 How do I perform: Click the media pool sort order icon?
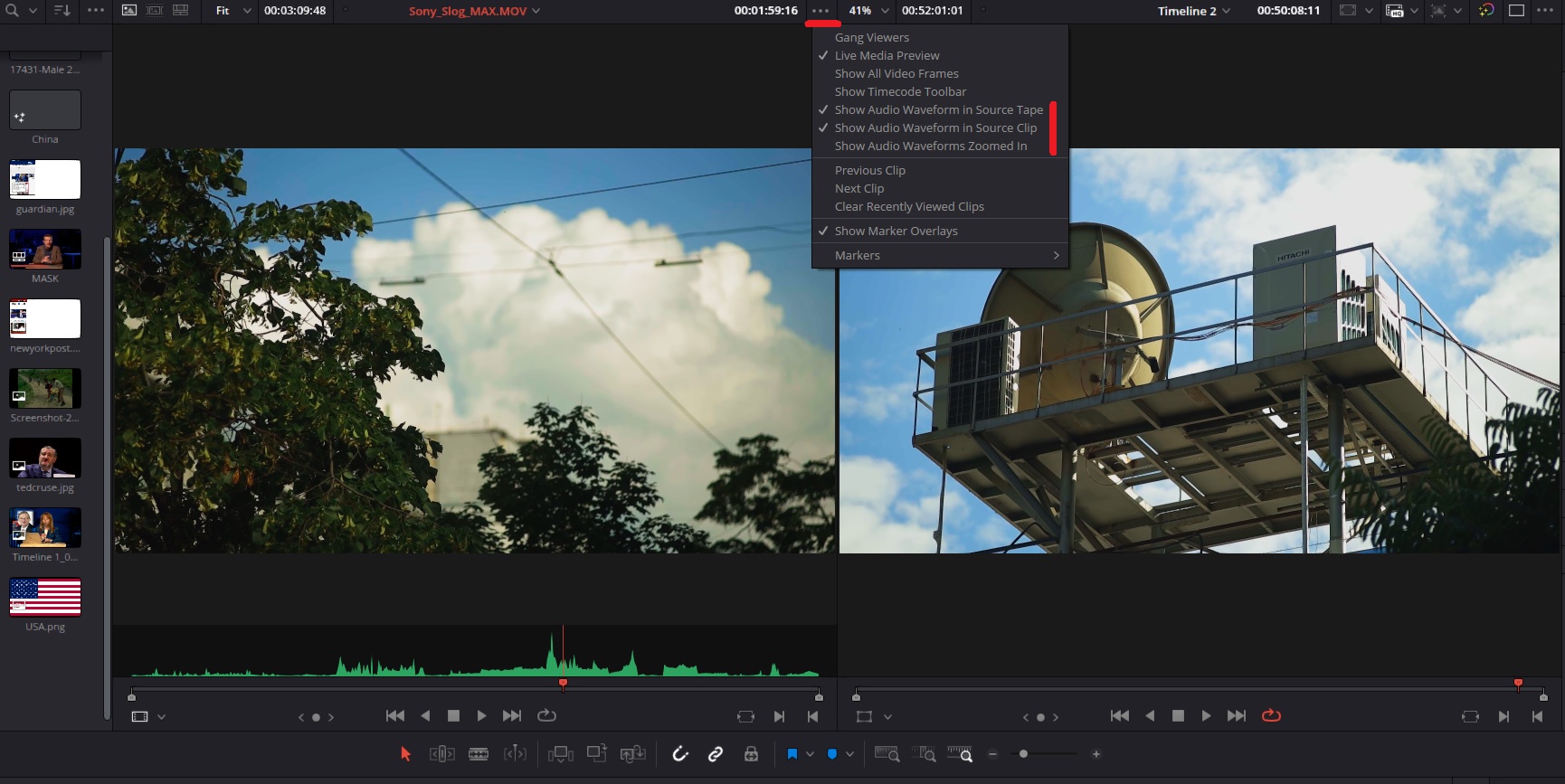62,11
